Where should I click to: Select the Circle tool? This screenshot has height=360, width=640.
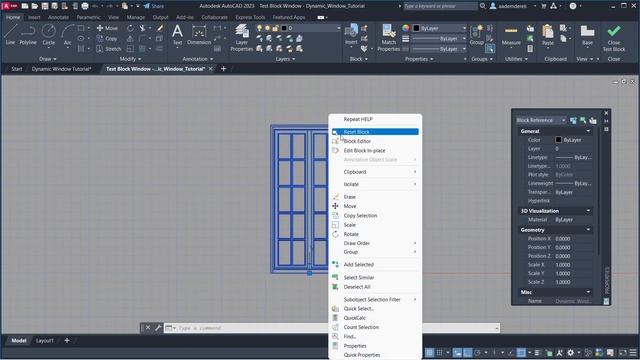[49, 34]
